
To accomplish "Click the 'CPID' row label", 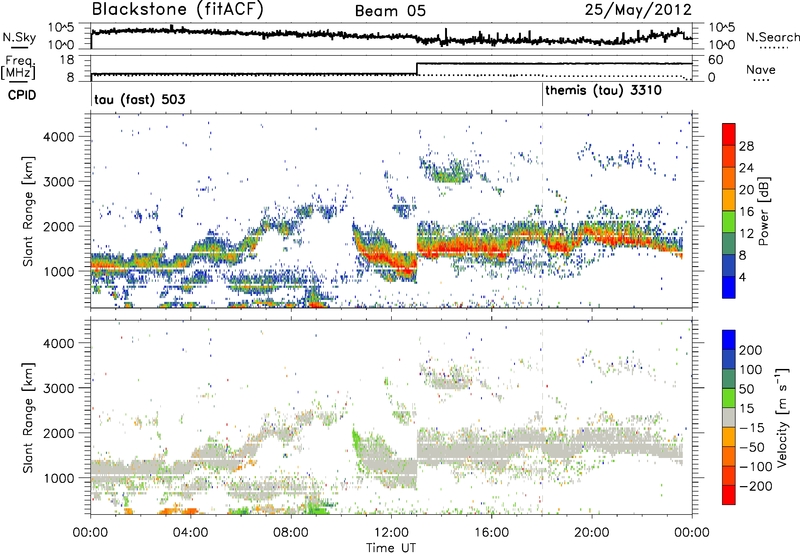I will pyautogui.click(x=22, y=95).
